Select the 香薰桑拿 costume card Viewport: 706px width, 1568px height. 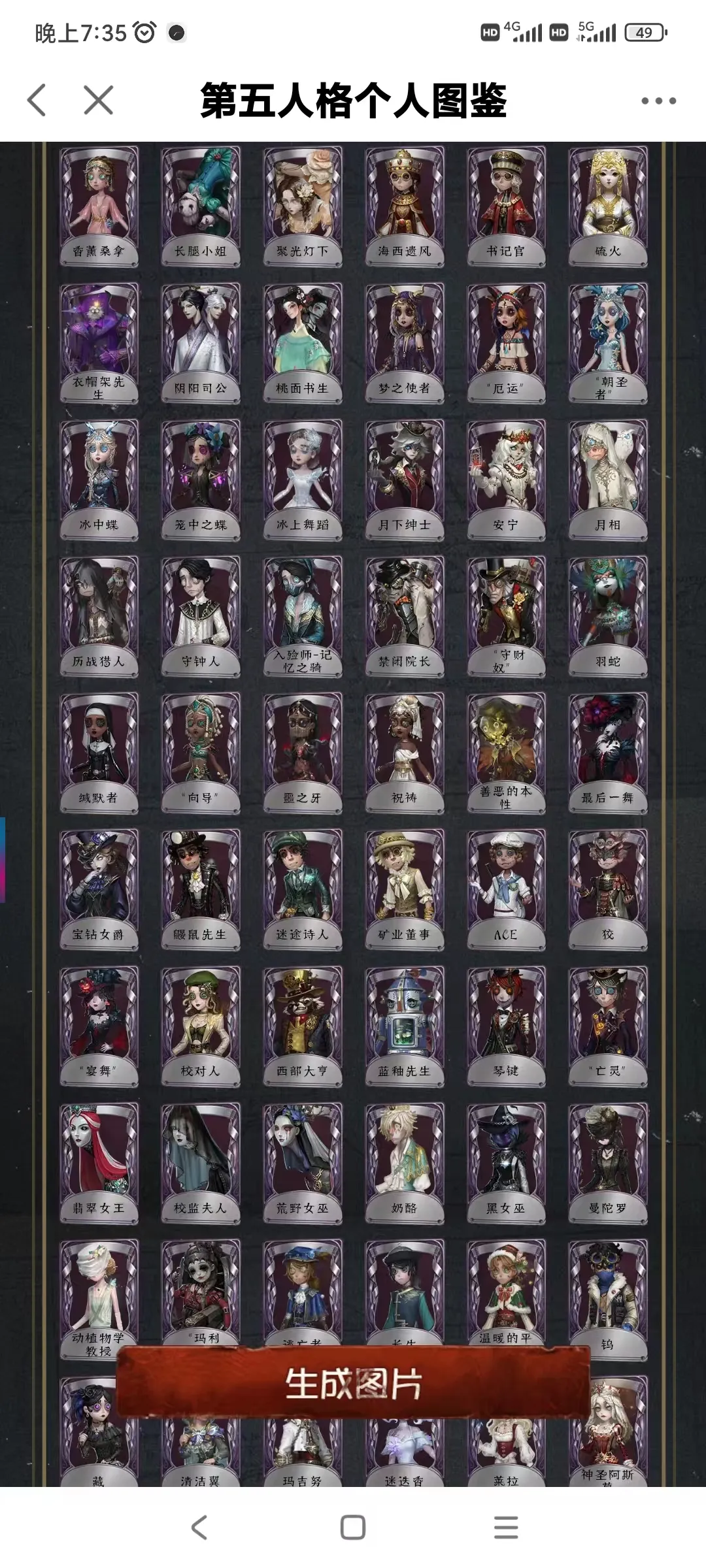point(99,207)
